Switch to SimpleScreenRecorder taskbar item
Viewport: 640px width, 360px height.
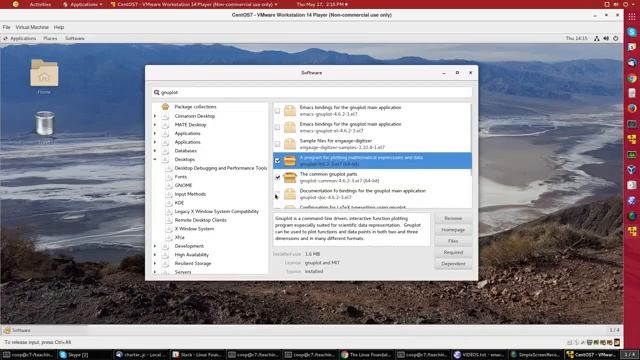[x=536, y=355]
